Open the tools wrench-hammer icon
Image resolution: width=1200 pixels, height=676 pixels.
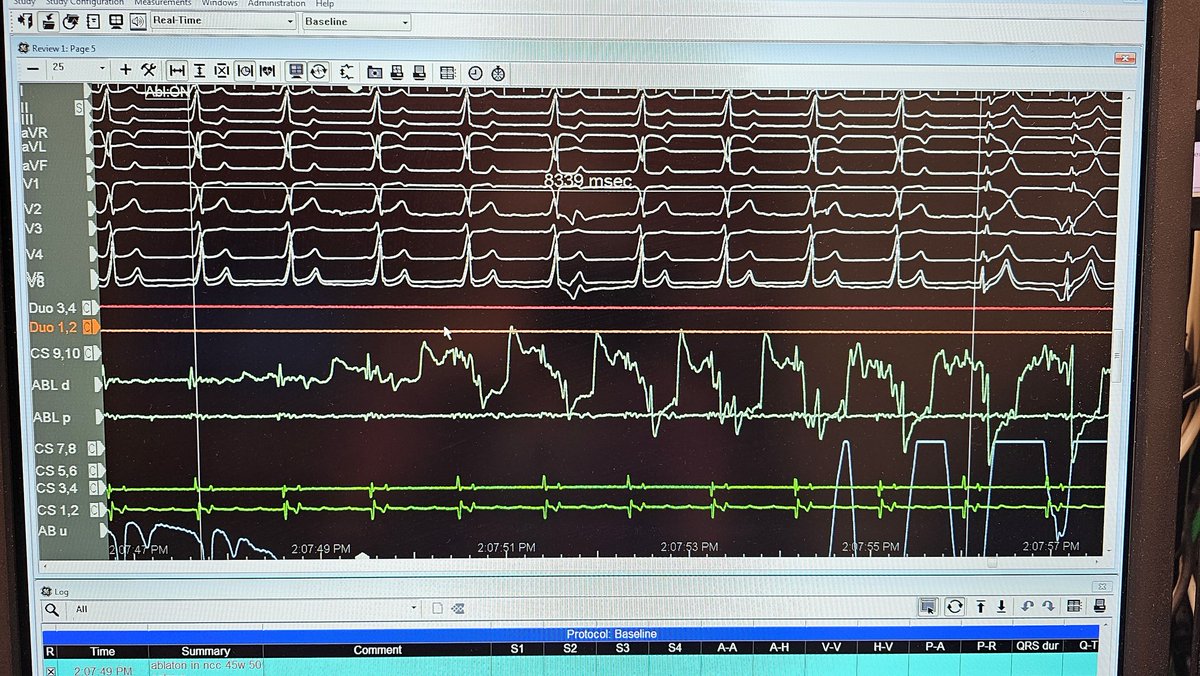click(x=148, y=70)
